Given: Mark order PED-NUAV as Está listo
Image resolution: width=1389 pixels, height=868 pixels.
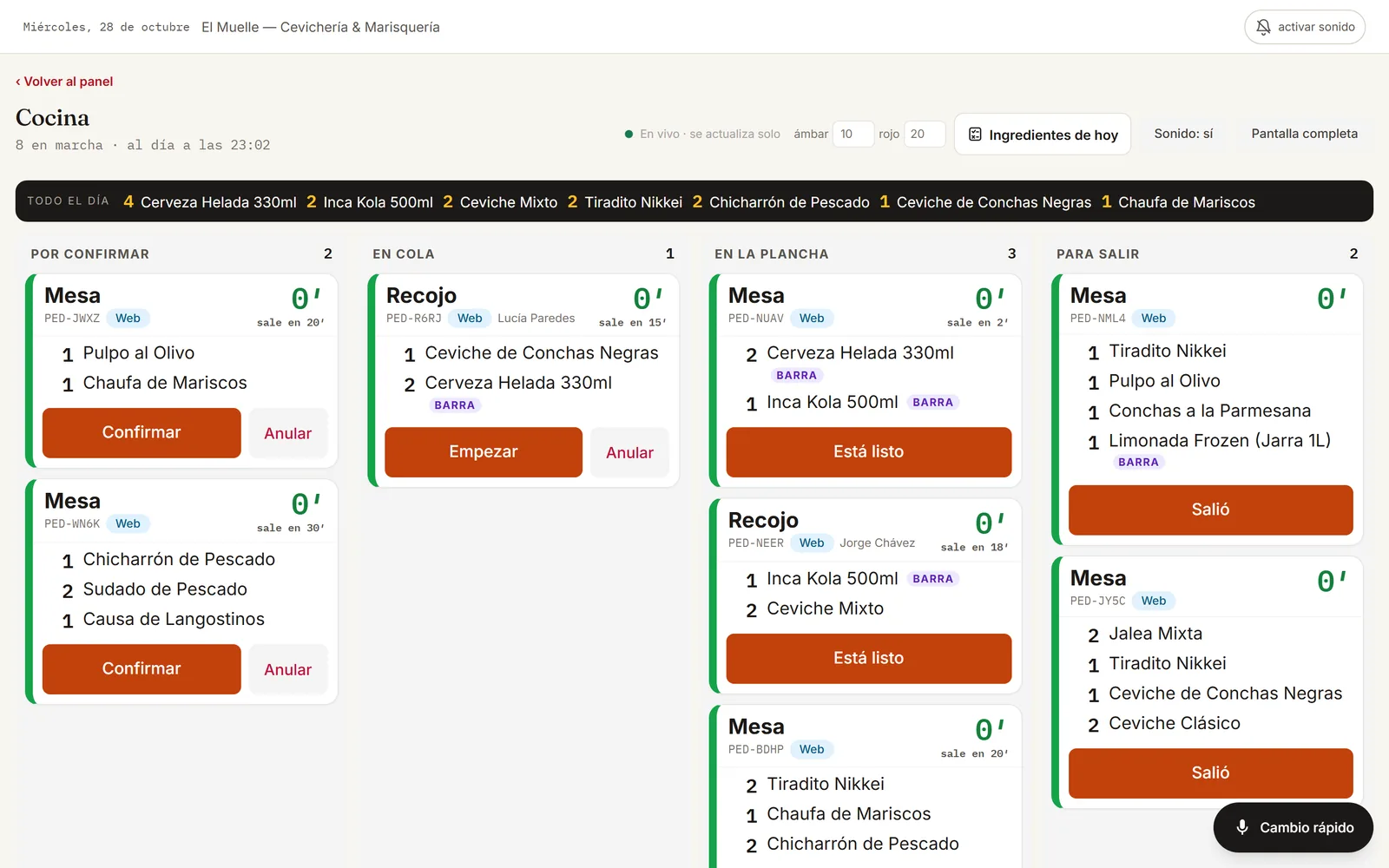Looking at the screenshot, I should click(869, 451).
